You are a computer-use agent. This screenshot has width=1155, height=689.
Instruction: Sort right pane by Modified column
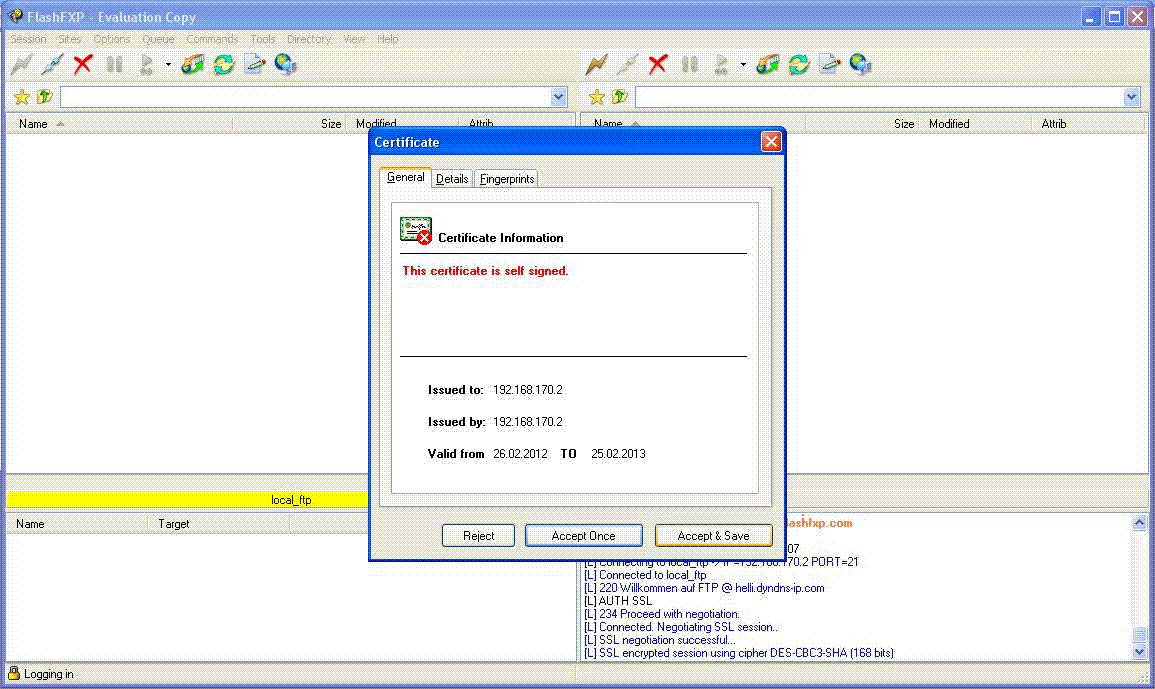click(949, 124)
